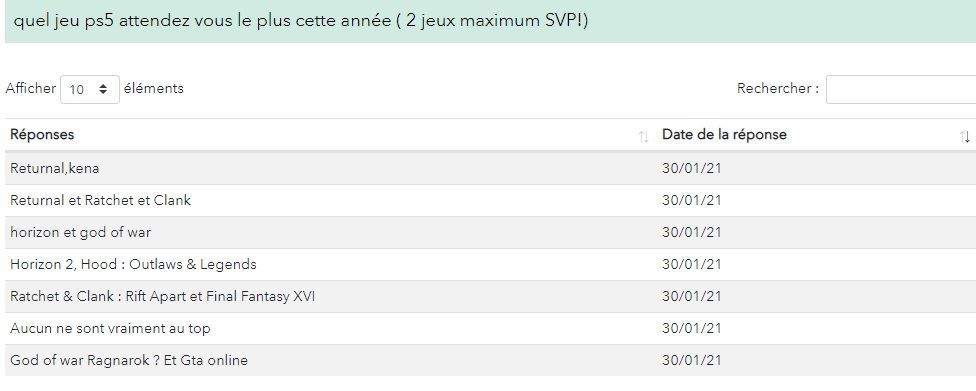Viewport: 976px width, 391px height.
Task: Select the 'Returnal et Ratchet et Clank' row
Action: coord(490,200)
